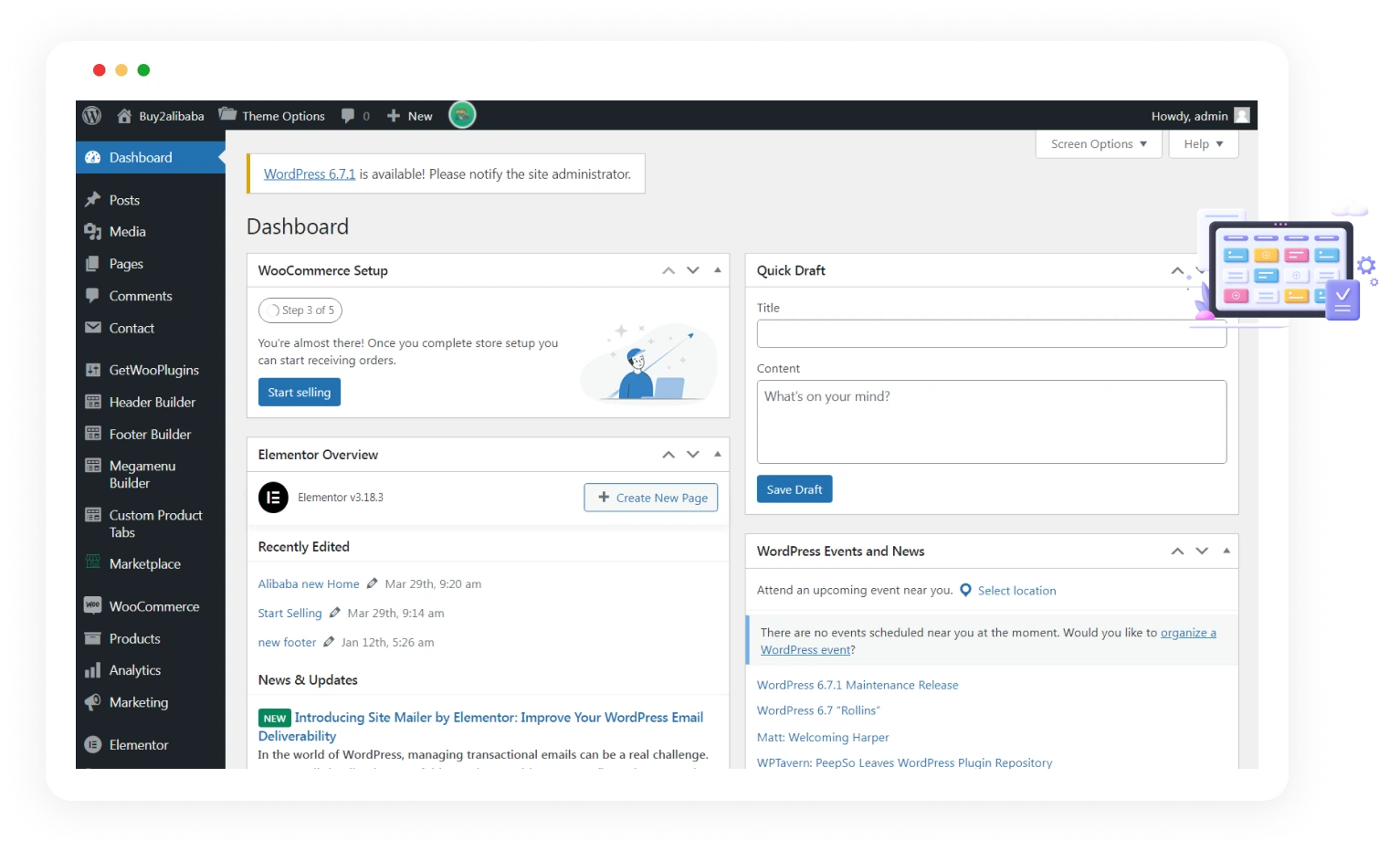The height and width of the screenshot is (851, 1400).
Task: Click the Comments icon in sidebar
Action: pos(92,296)
